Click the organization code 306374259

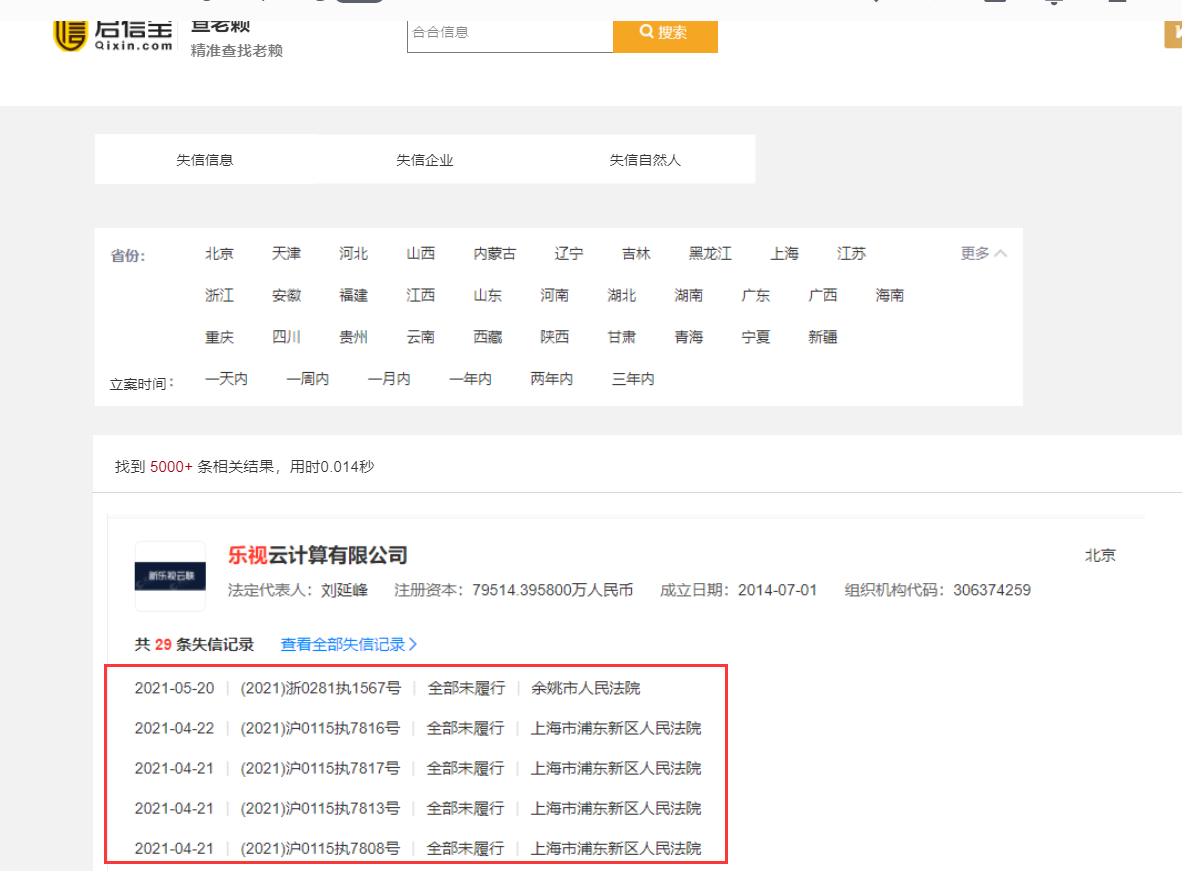tap(991, 590)
